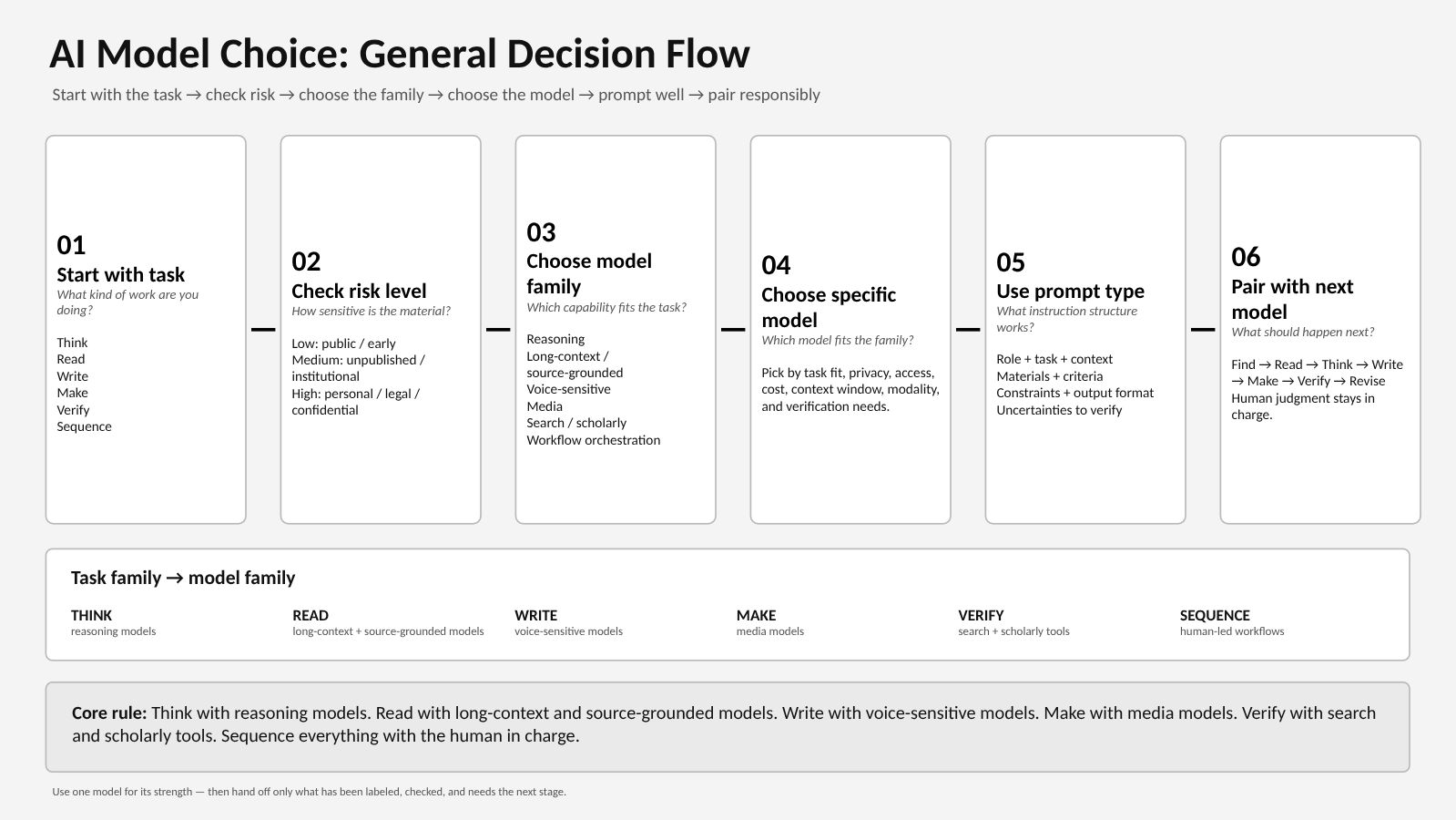This screenshot has width=1456, height=820.
Task: Select the 02 Check risk level heading
Action: tap(359, 276)
